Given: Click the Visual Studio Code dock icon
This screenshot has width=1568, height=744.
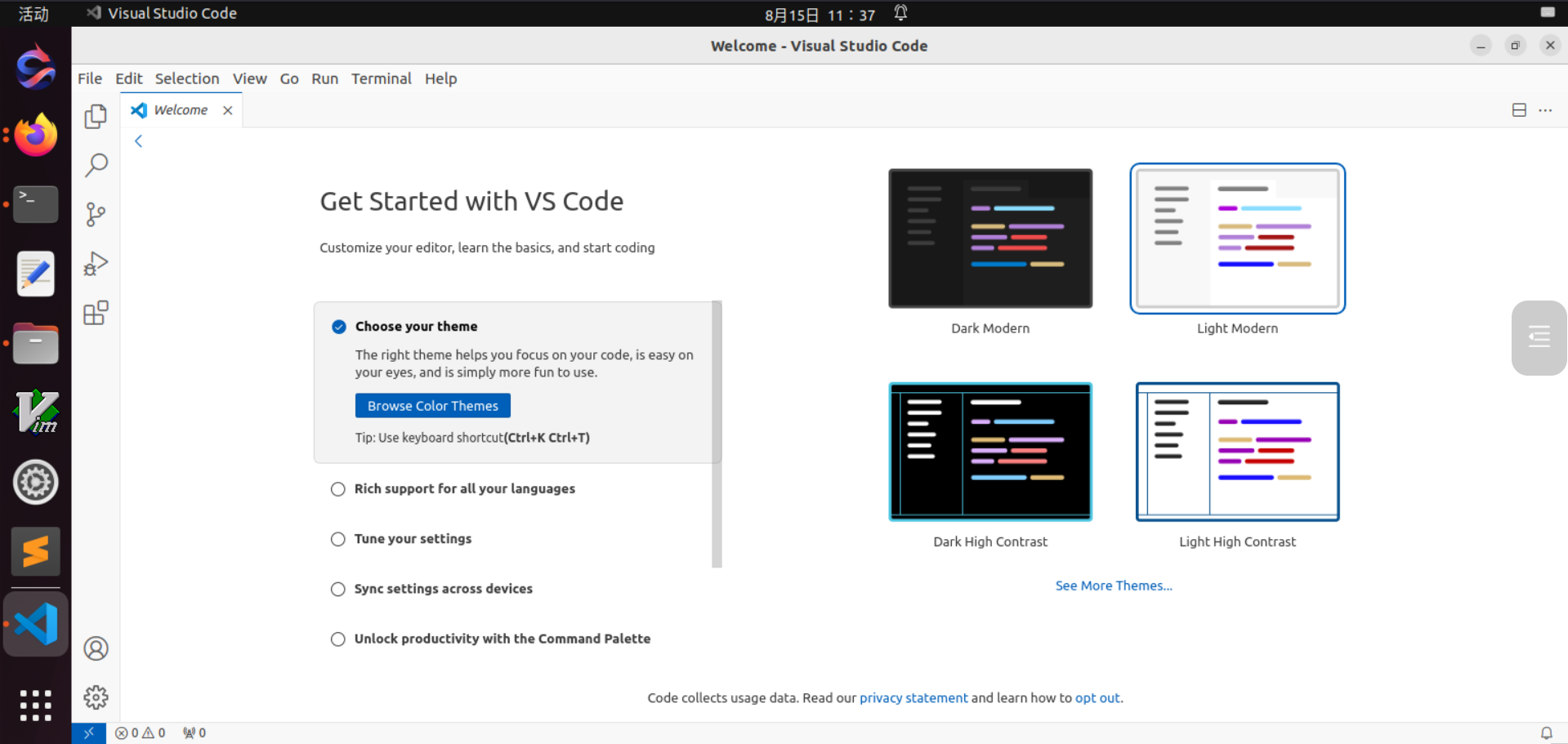Looking at the screenshot, I should tap(36, 624).
